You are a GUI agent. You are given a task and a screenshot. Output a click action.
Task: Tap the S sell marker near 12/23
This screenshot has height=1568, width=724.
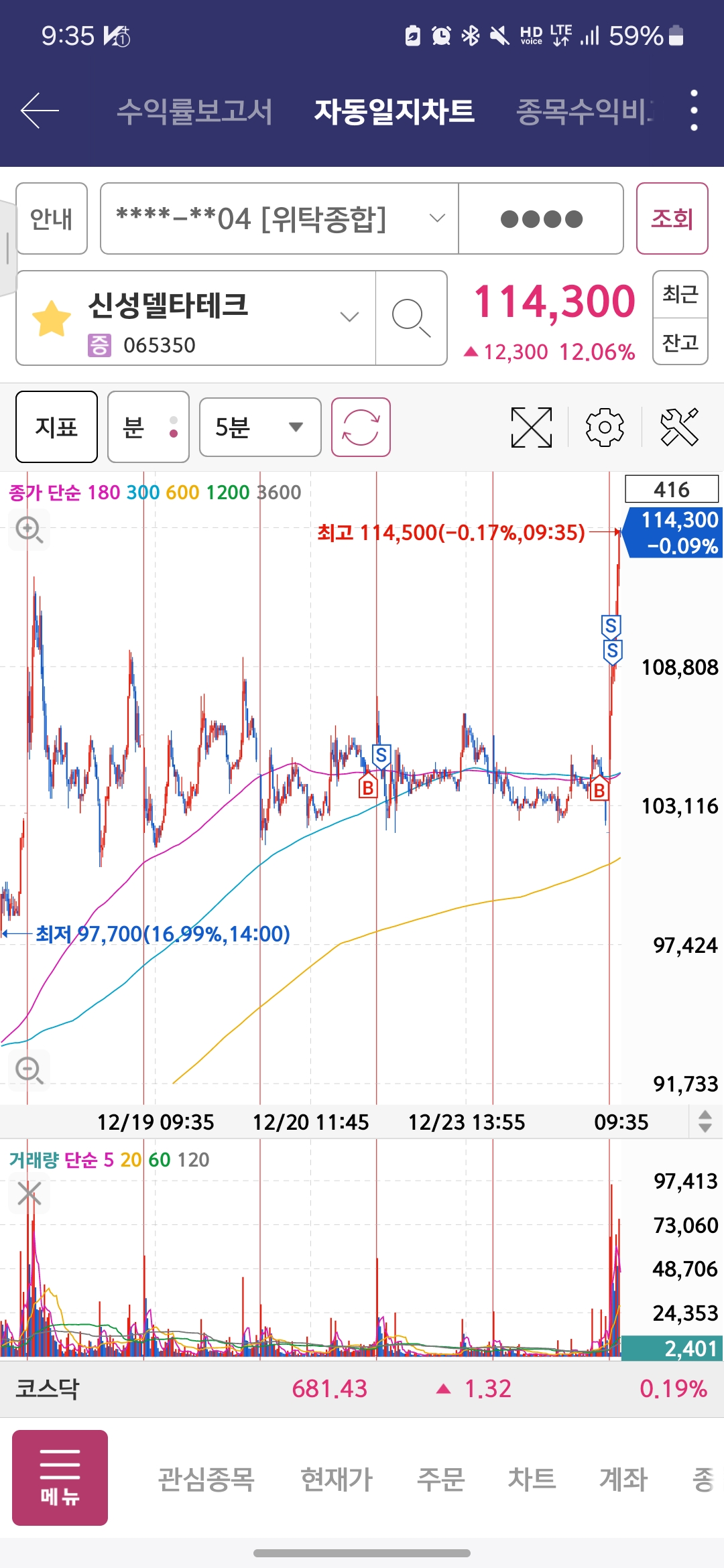pyautogui.click(x=381, y=757)
